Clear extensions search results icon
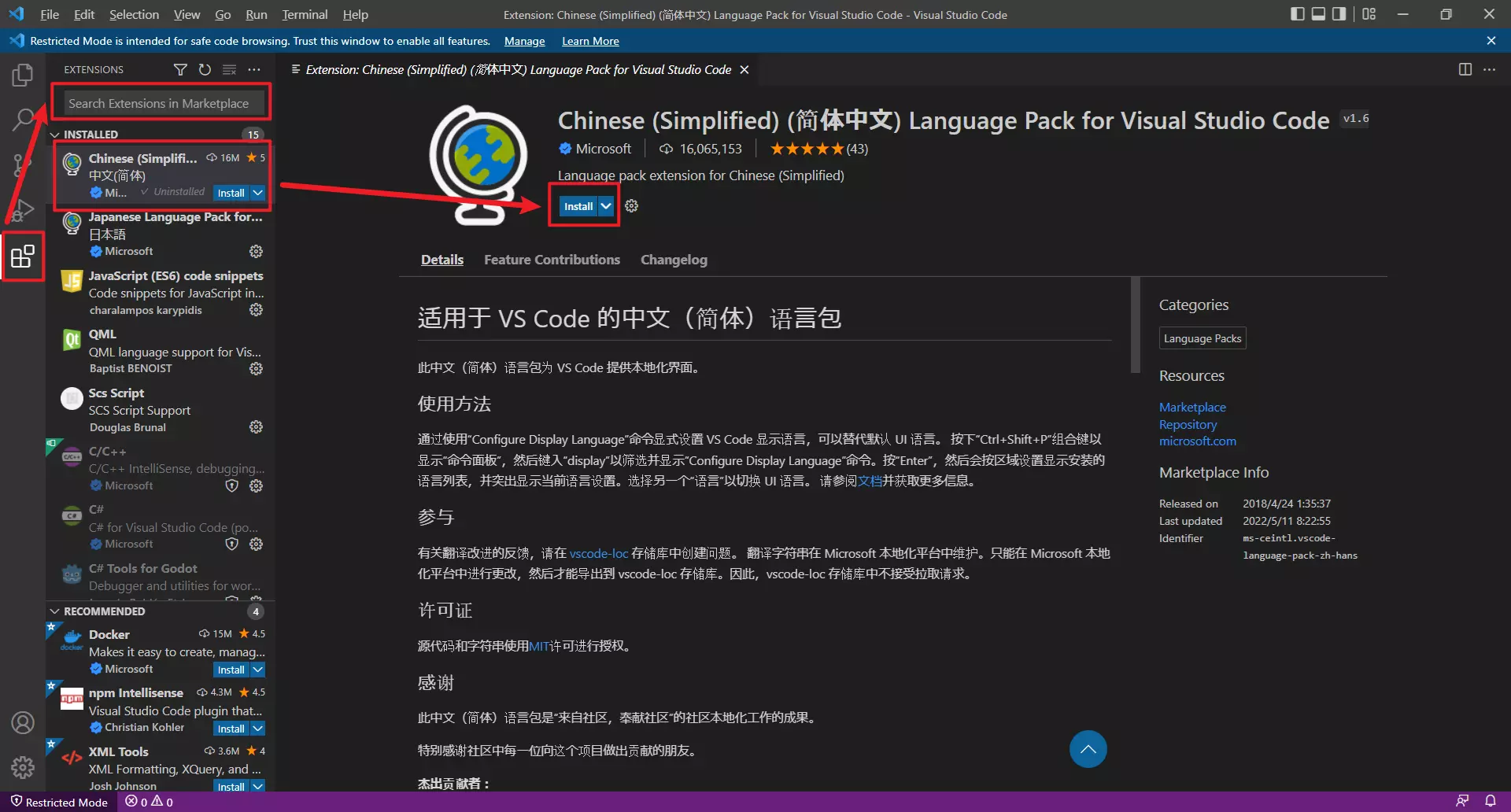Viewport: 1511px width, 812px height. pyautogui.click(x=229, y=70)
